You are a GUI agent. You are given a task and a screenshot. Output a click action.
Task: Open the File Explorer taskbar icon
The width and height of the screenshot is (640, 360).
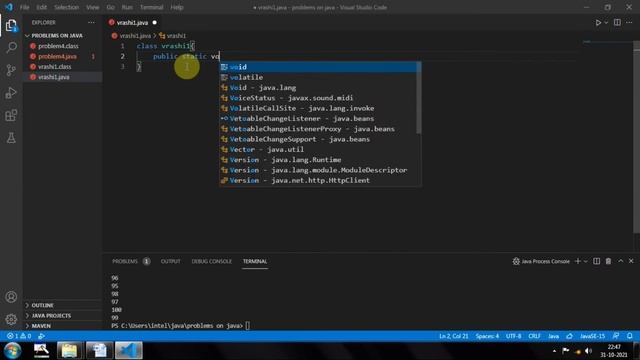point(69,351)
